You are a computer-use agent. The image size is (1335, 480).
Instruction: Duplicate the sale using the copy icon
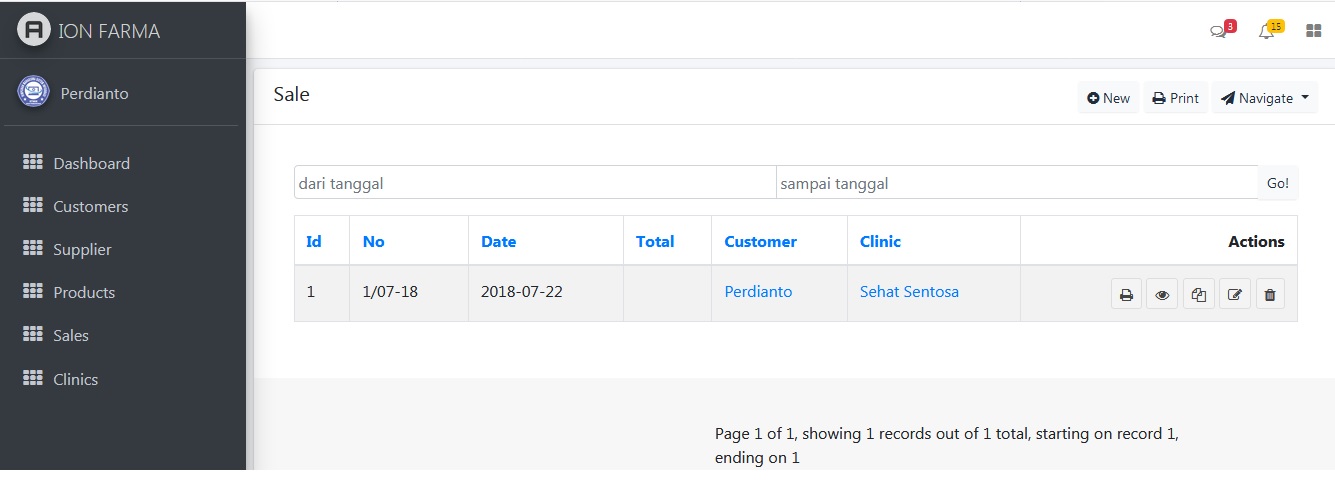click(1199, 295)
